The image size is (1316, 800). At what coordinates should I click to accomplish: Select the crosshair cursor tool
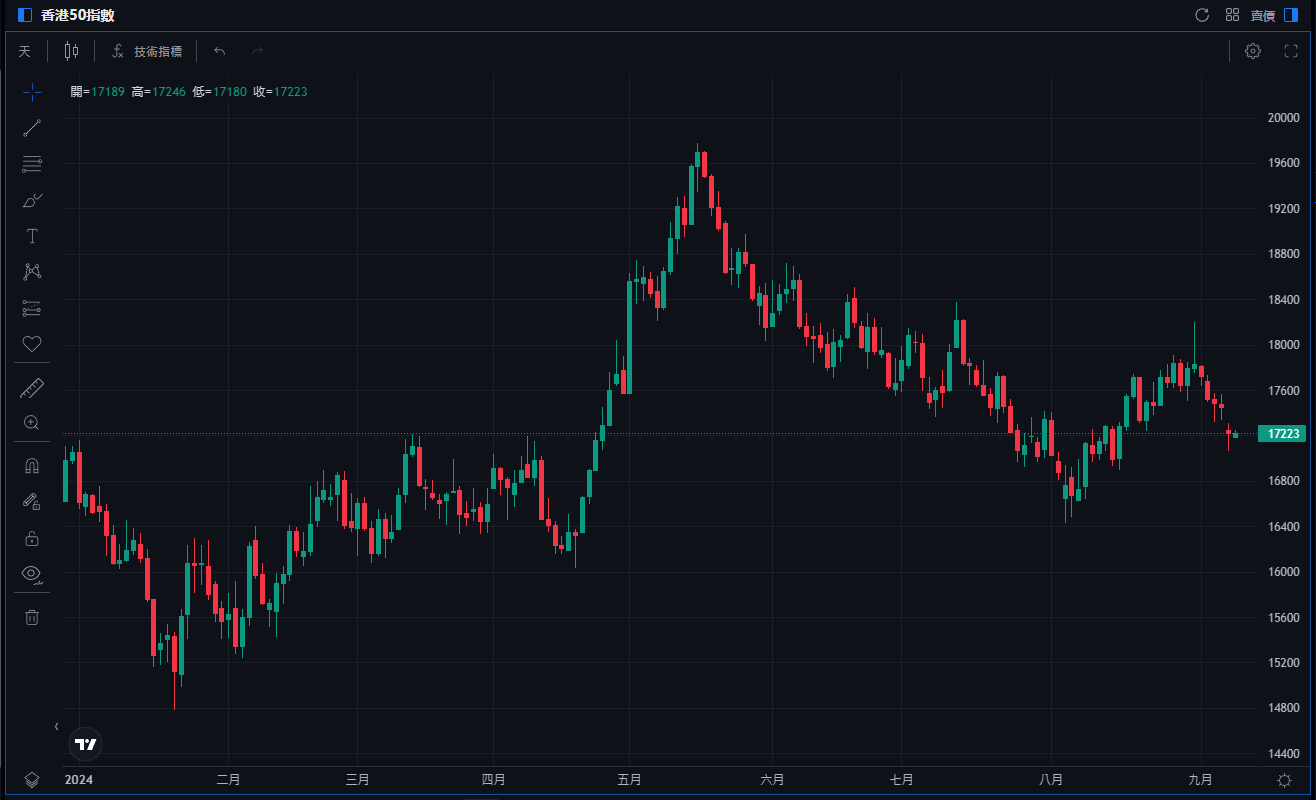point(32,92)
